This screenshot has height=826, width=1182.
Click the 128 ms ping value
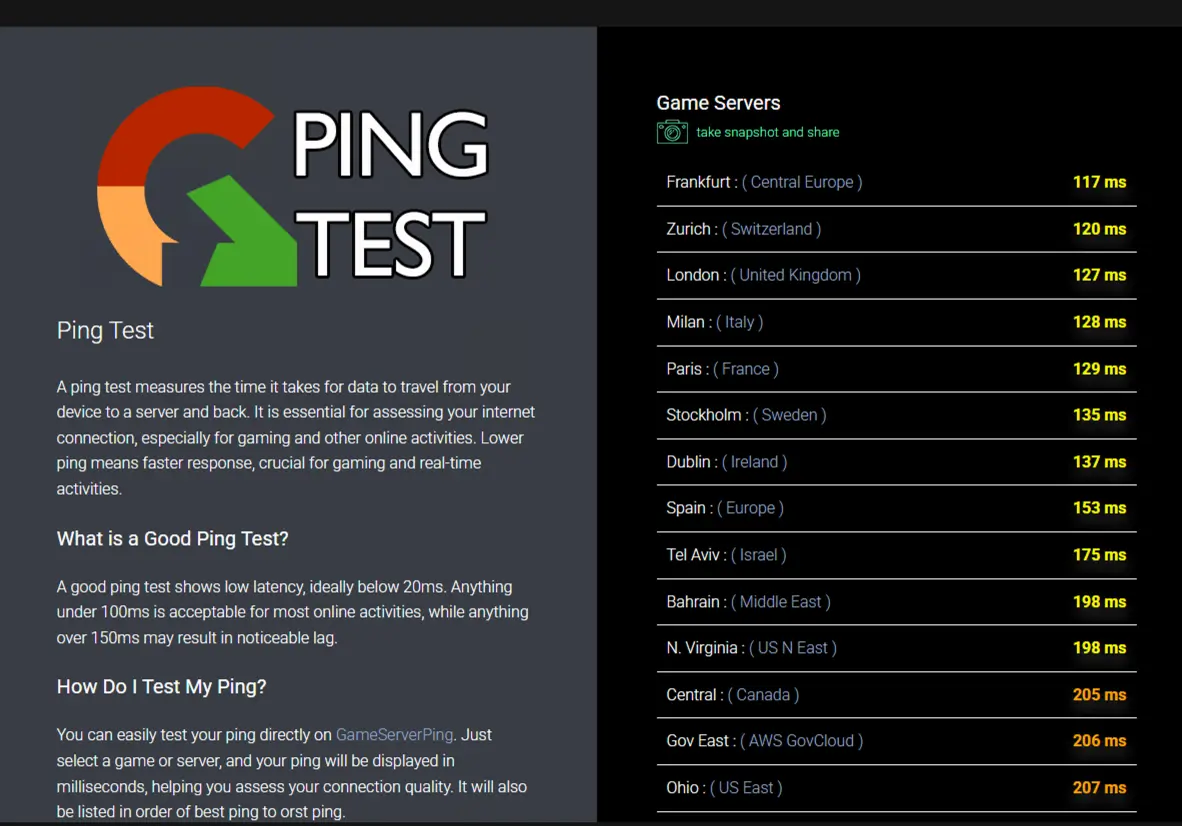click(1099, 323)
